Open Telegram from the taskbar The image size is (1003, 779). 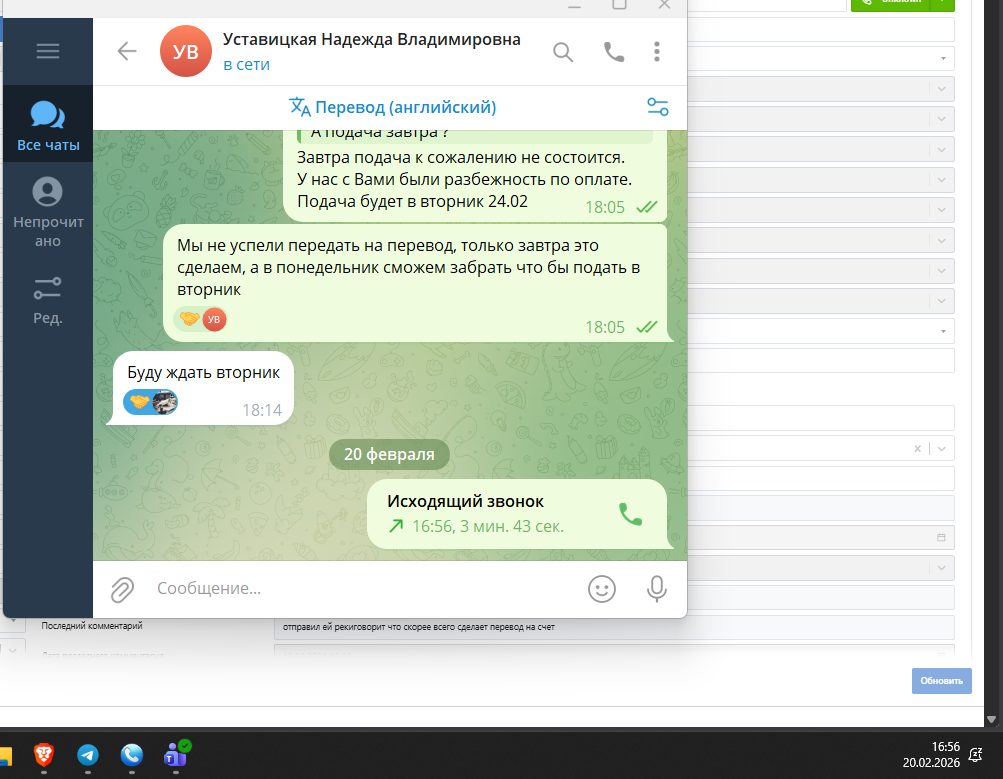(x=88, y=755)
